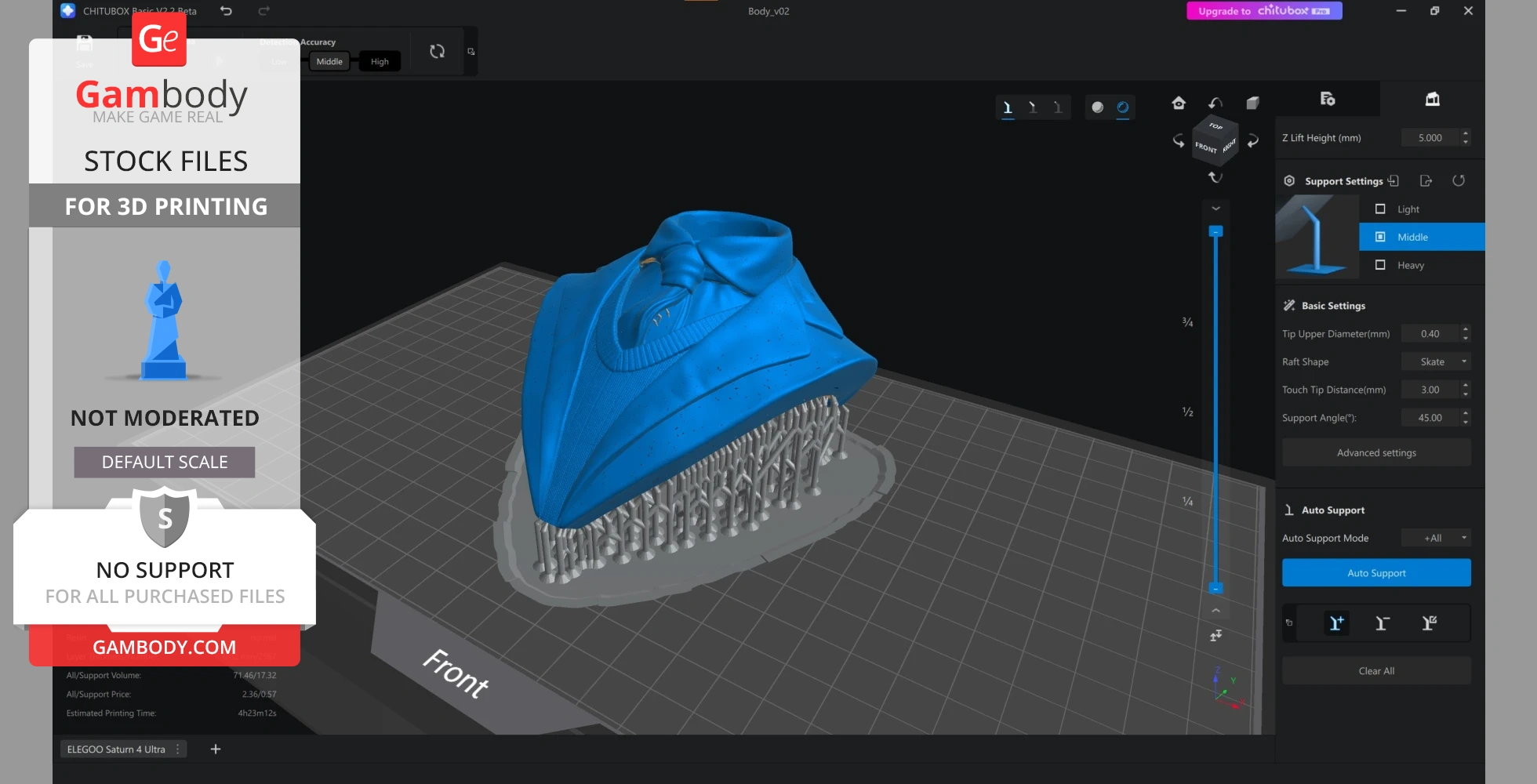Open ELEGOO Saturn 4 Ultra options menu
The height and width of the screenshot is (784, 1537).
coord(178,750)
